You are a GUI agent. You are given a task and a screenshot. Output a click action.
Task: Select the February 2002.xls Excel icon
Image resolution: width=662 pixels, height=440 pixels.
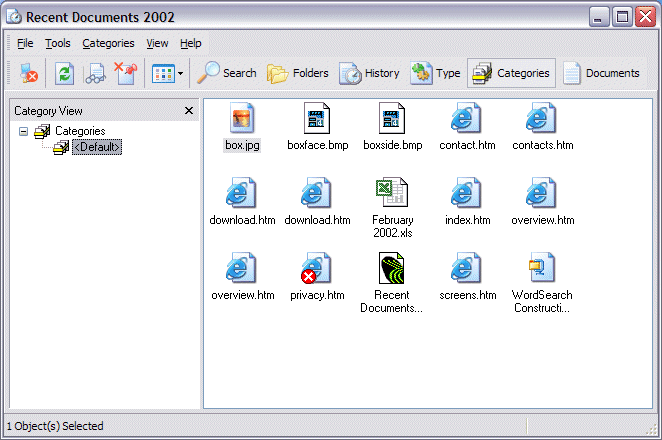click(392, 192)
